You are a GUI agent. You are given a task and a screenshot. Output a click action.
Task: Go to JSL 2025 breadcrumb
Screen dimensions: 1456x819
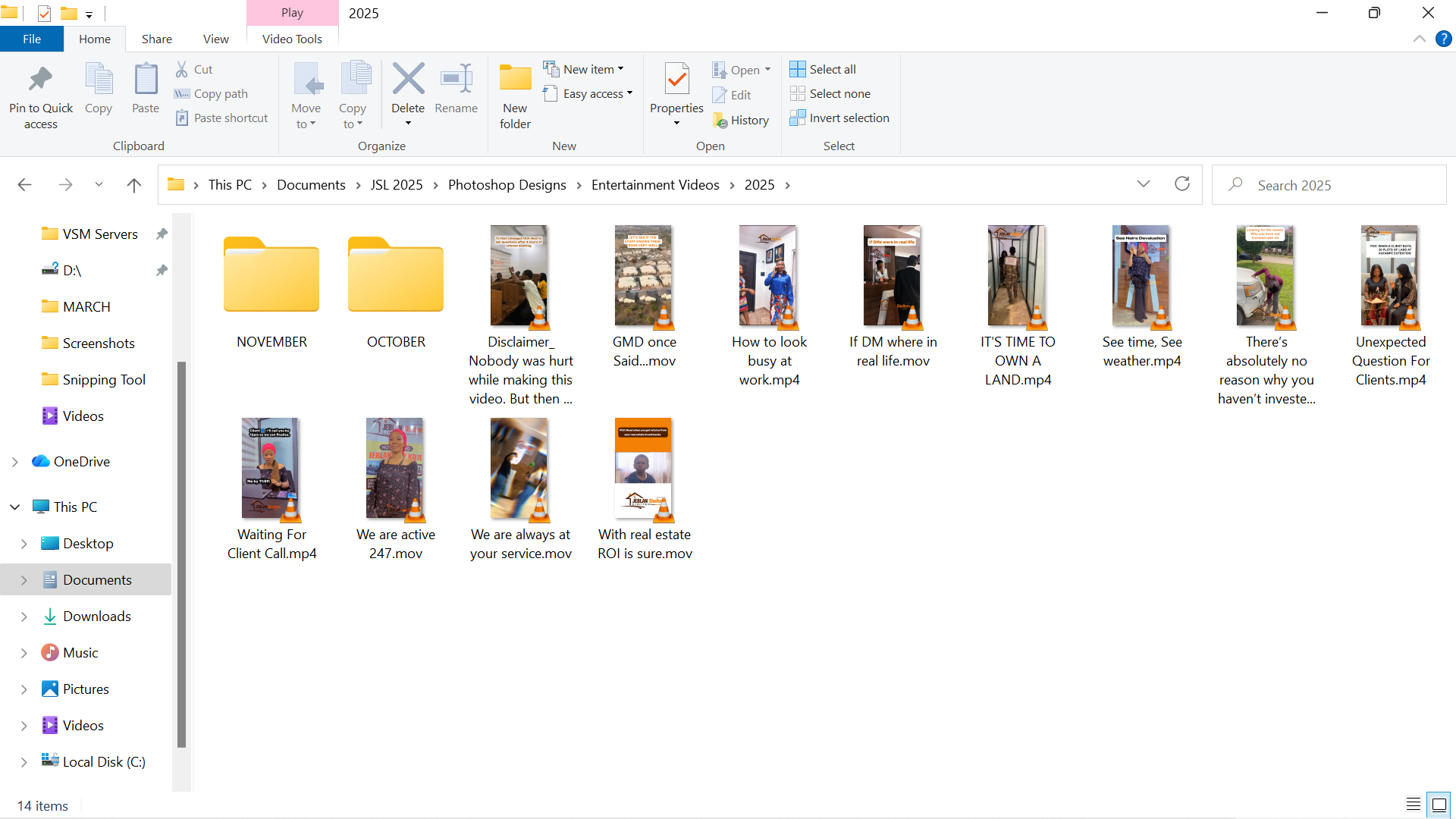(x=397, y=184)
